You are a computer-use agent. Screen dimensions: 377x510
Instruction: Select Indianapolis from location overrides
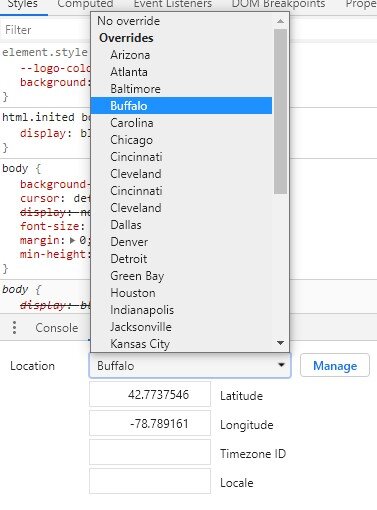coord(181,310)
